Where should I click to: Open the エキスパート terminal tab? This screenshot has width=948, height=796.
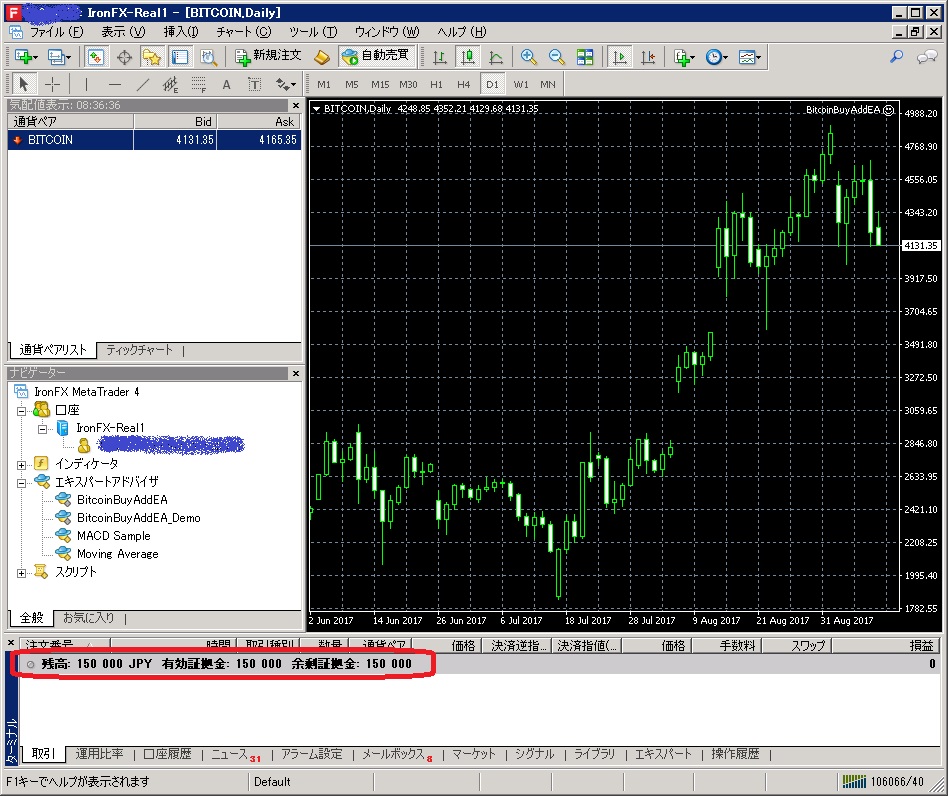point(663,754)
